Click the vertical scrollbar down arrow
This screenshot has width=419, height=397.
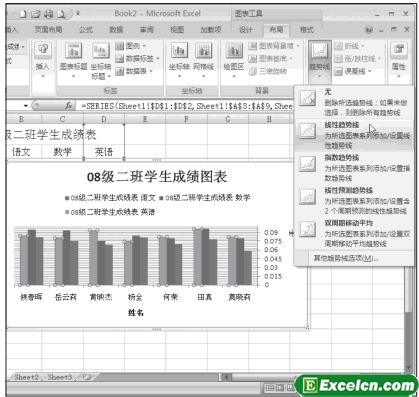click(x=409, y=368)
